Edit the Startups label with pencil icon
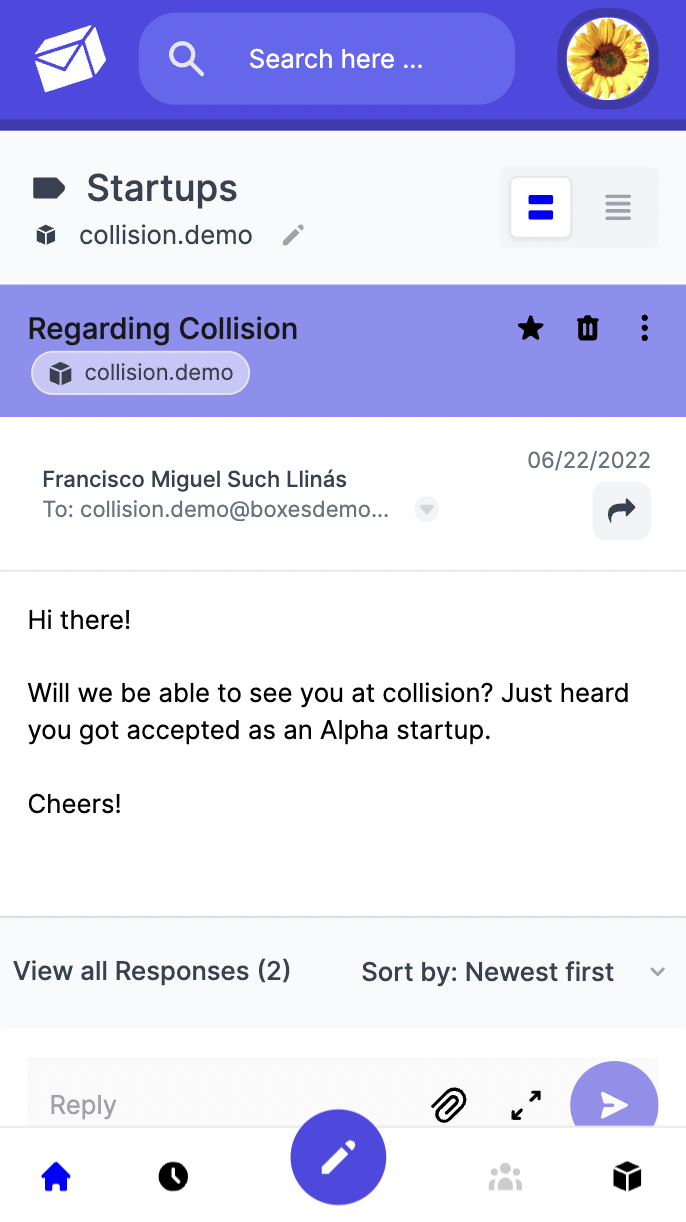 click(293, 236)
